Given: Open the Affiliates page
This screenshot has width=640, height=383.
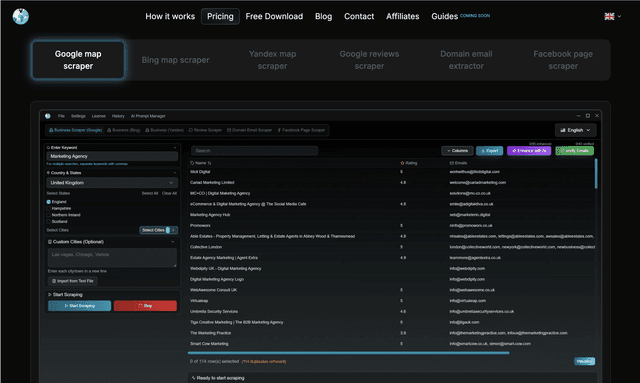Looking at the screenshot, I should [402, 16].
